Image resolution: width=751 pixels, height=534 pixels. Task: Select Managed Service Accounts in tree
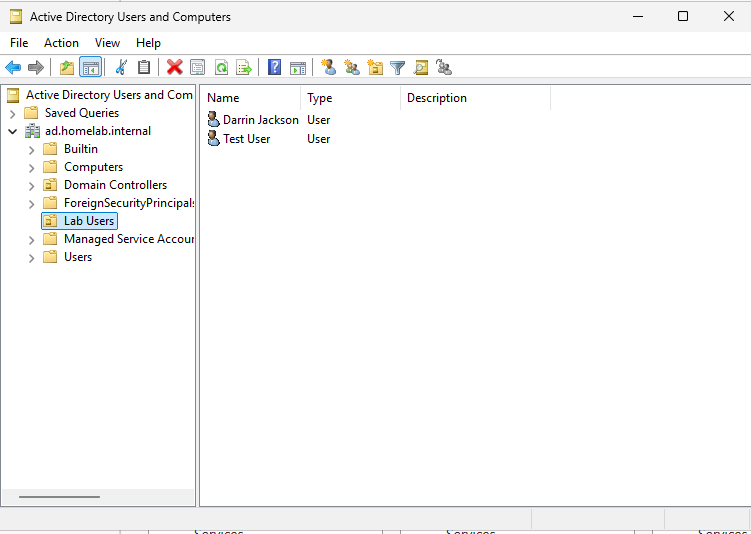[x=129, y=239]
